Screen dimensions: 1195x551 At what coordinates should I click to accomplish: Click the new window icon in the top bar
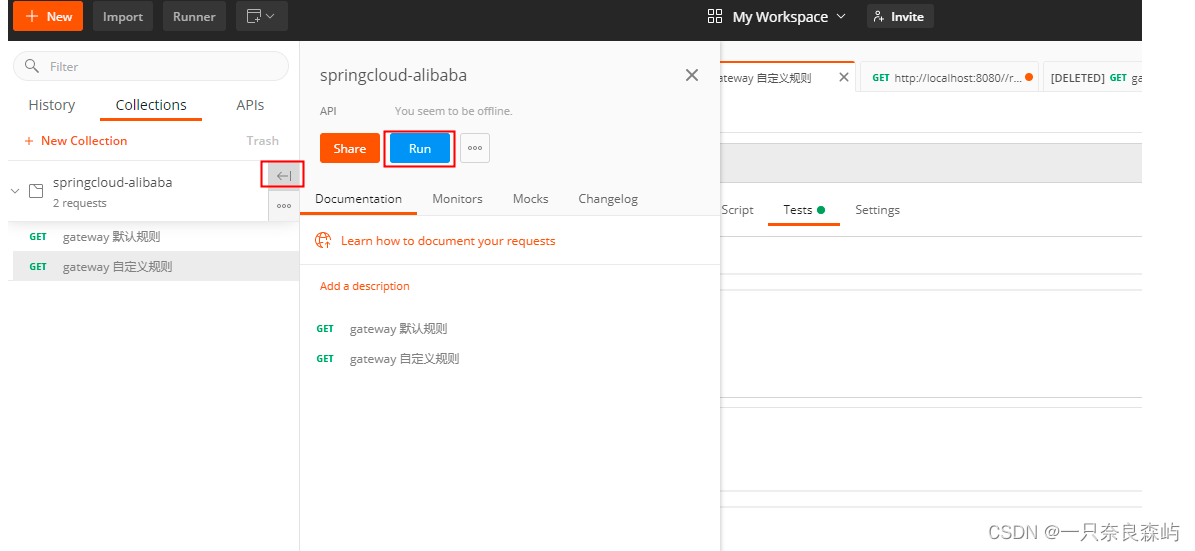[253, 16]
